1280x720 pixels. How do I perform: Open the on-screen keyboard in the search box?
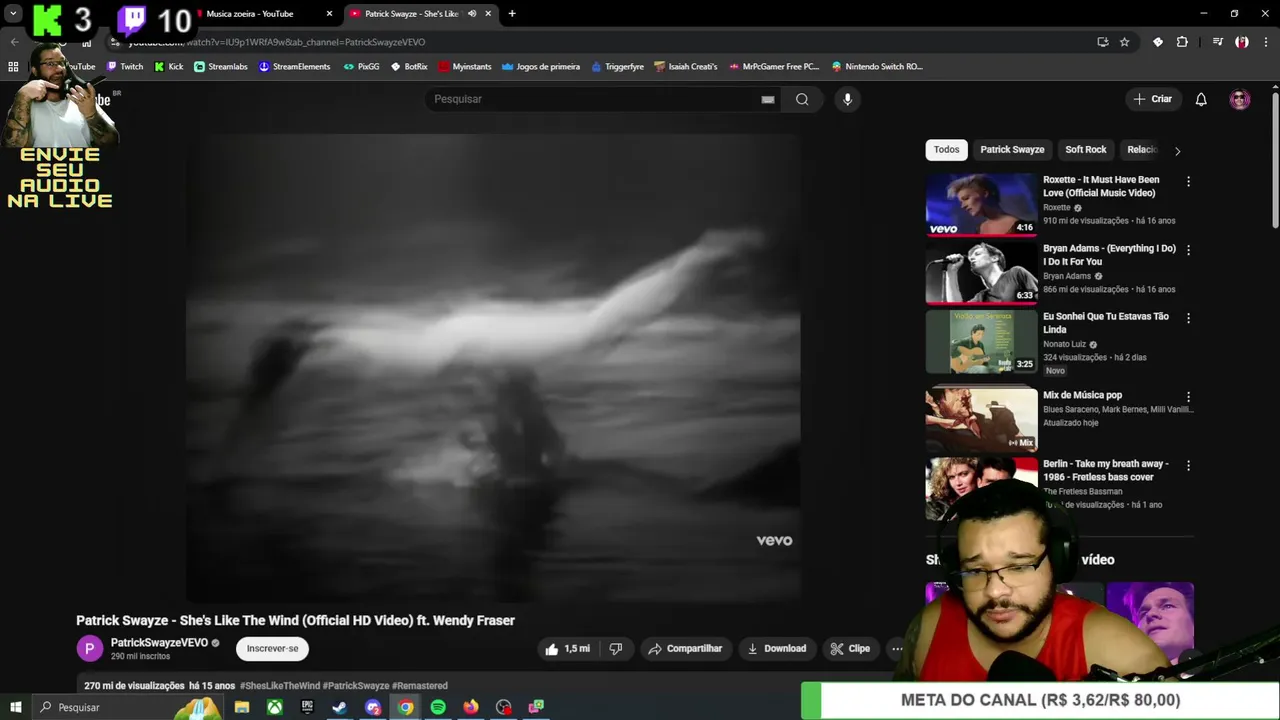click(768, 99)
